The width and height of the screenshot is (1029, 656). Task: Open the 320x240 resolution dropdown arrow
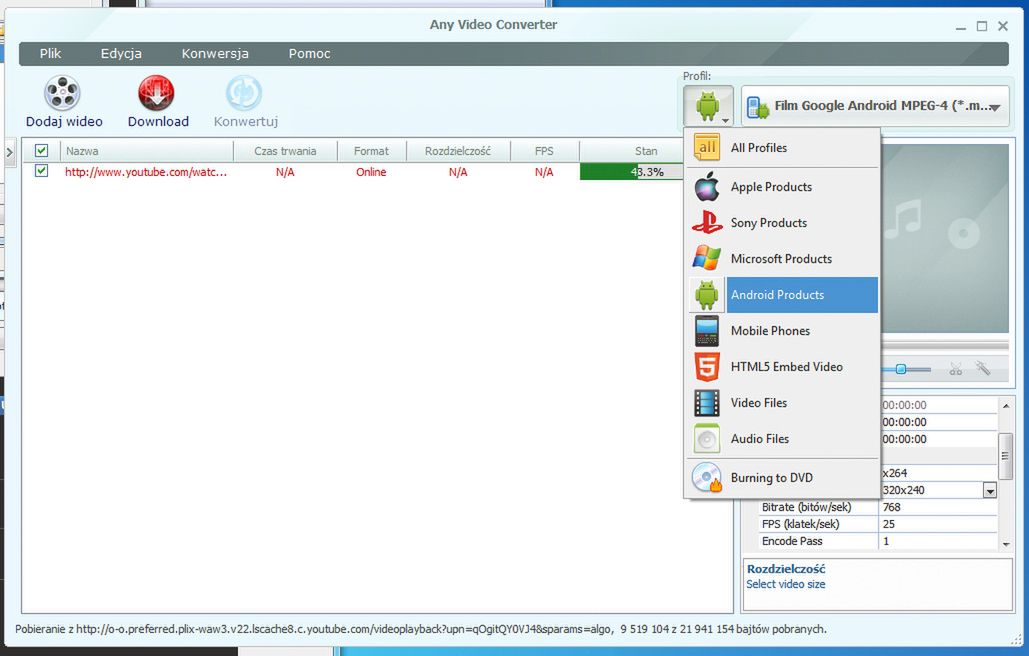tap(990, 490)
